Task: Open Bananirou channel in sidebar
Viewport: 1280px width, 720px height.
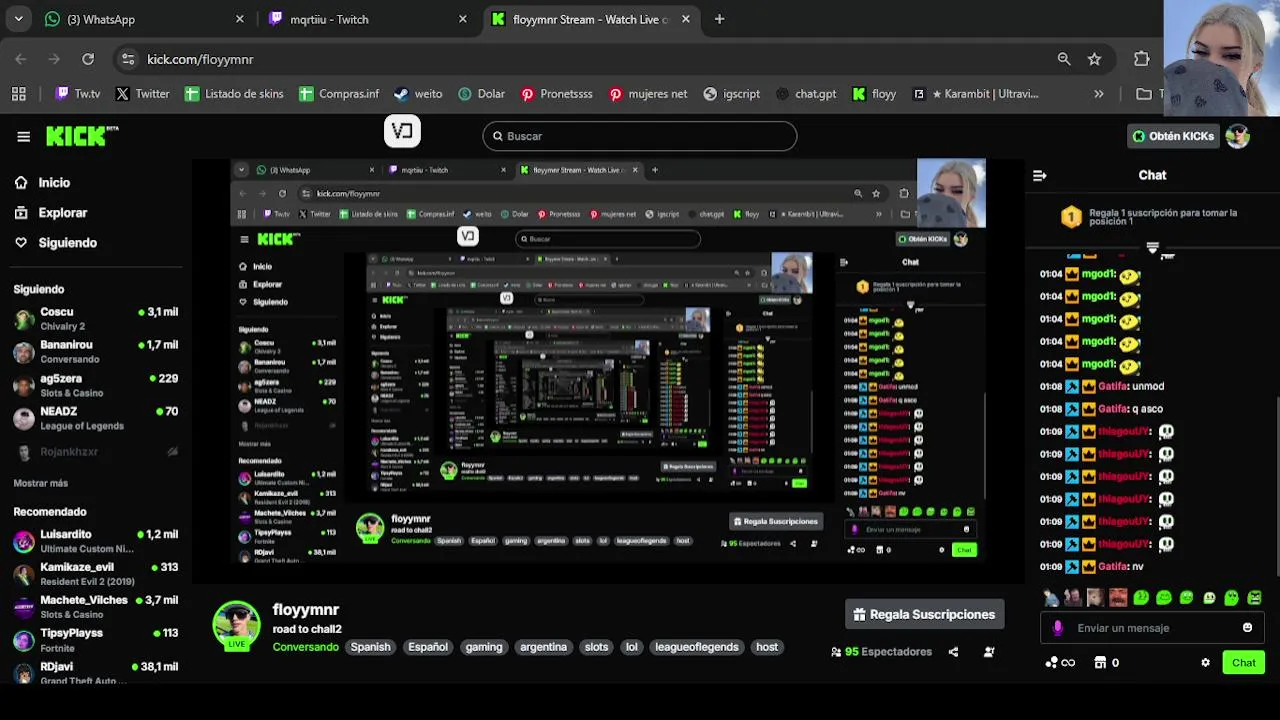Action: coord(96,351)
